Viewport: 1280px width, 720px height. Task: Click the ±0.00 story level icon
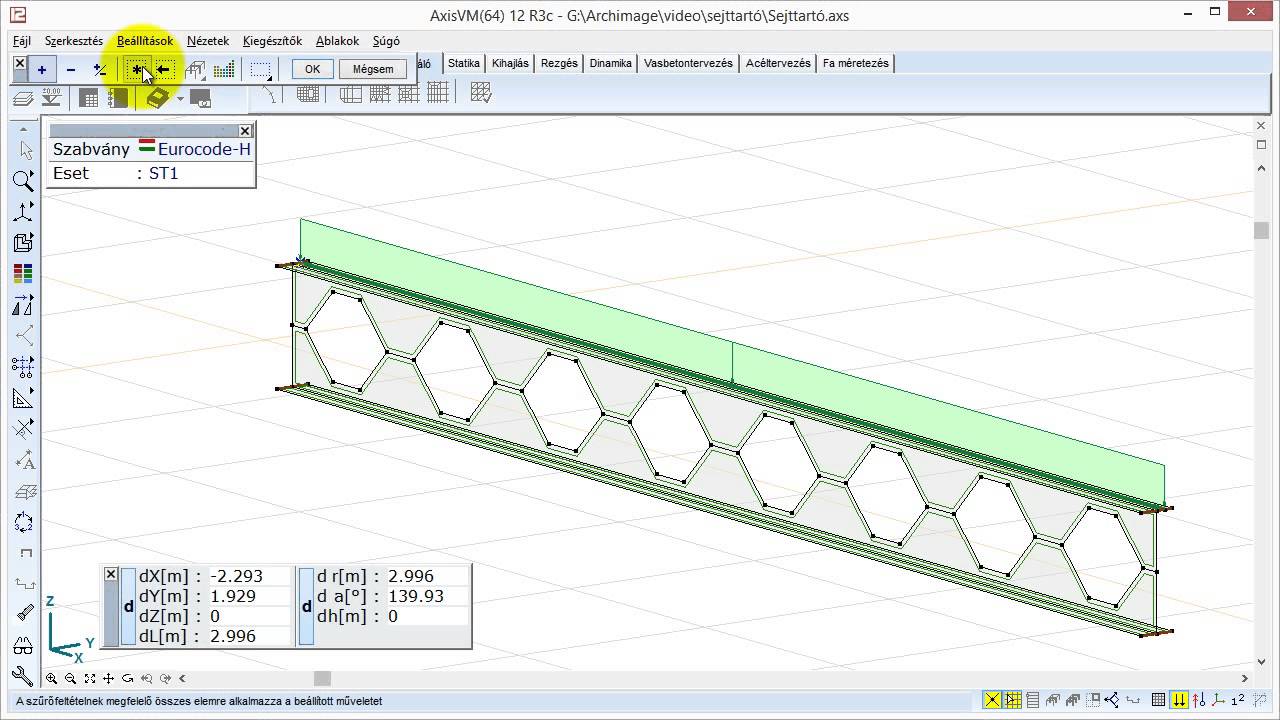click(51, 97)
